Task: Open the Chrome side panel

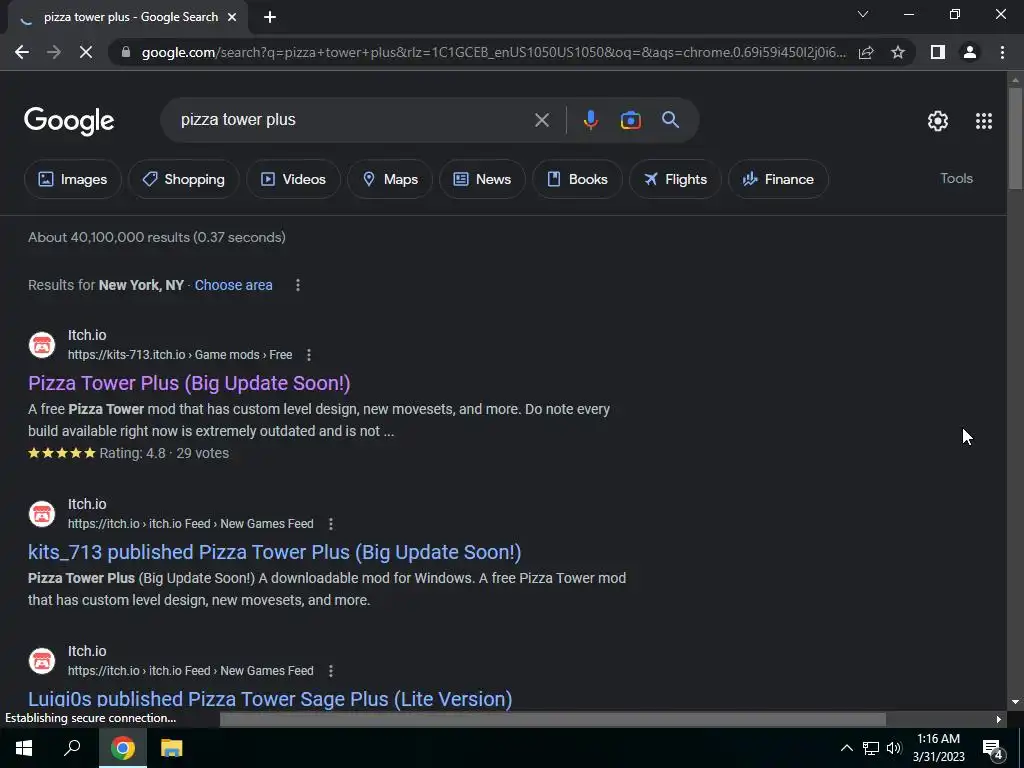Action: point(938,52)
